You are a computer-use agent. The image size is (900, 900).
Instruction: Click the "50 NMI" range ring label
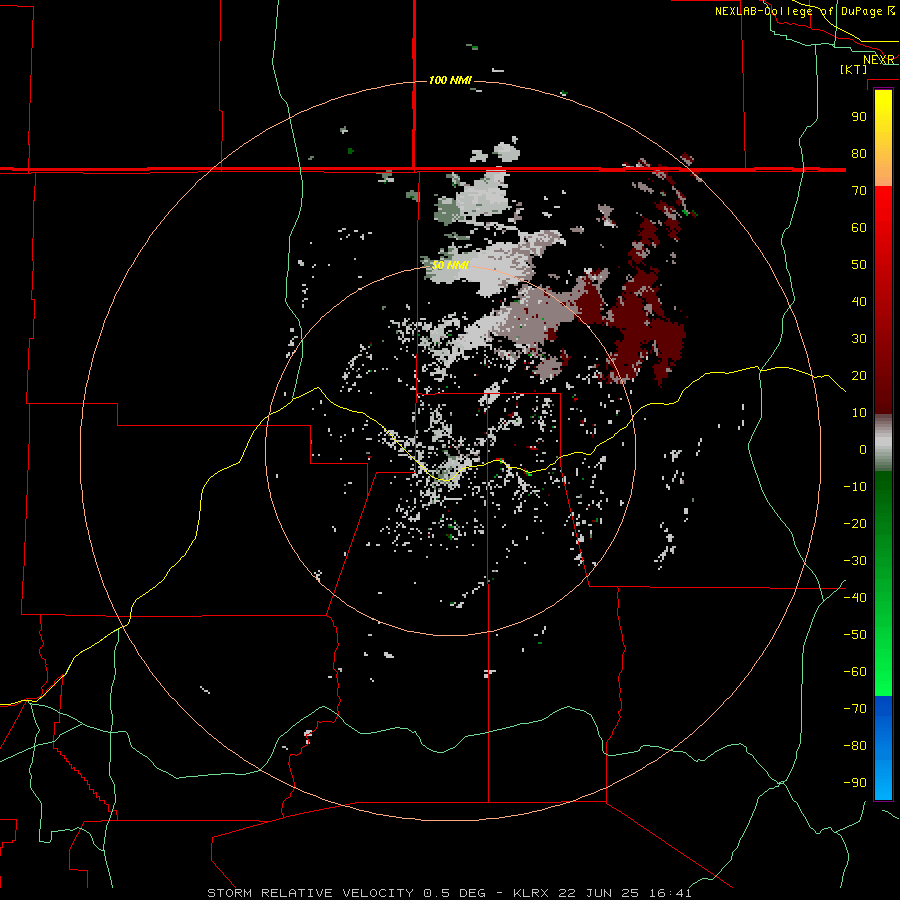pyautogui.click(x=450, y=265)
